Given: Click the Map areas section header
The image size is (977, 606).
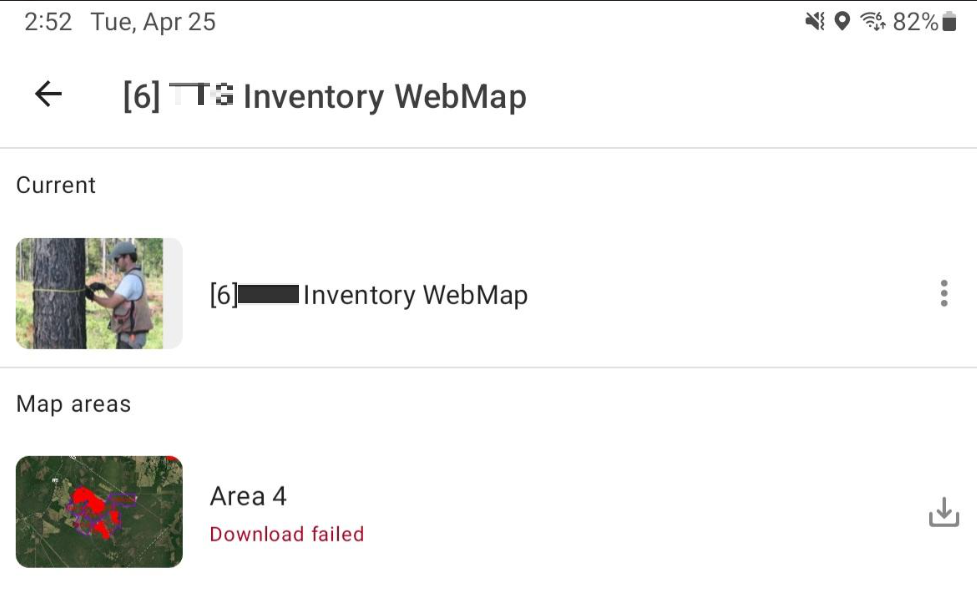Looking at the screenshot, I should [73, 404].
